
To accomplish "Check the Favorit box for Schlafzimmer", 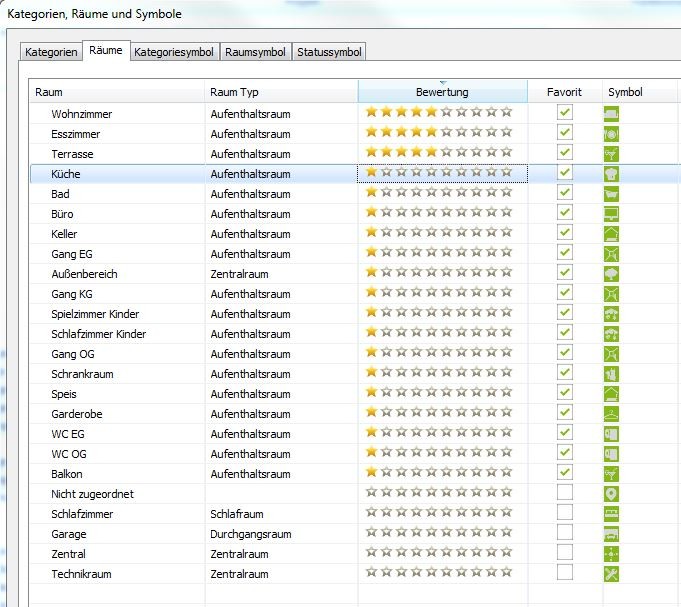I will (x=565, y=513).
